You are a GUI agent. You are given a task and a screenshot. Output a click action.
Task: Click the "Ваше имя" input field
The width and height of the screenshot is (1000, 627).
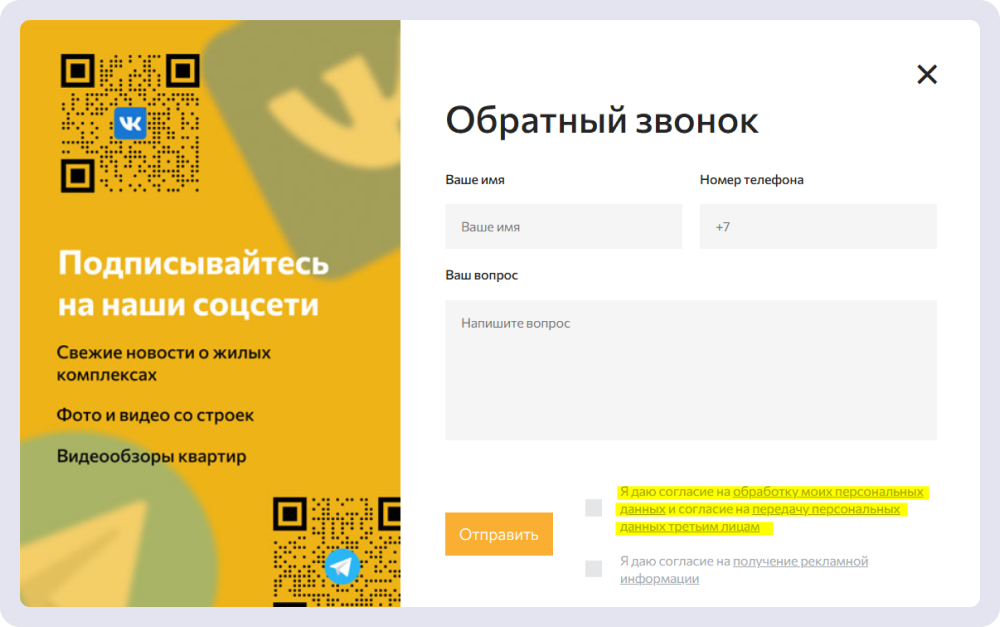(x=564, y=226)
